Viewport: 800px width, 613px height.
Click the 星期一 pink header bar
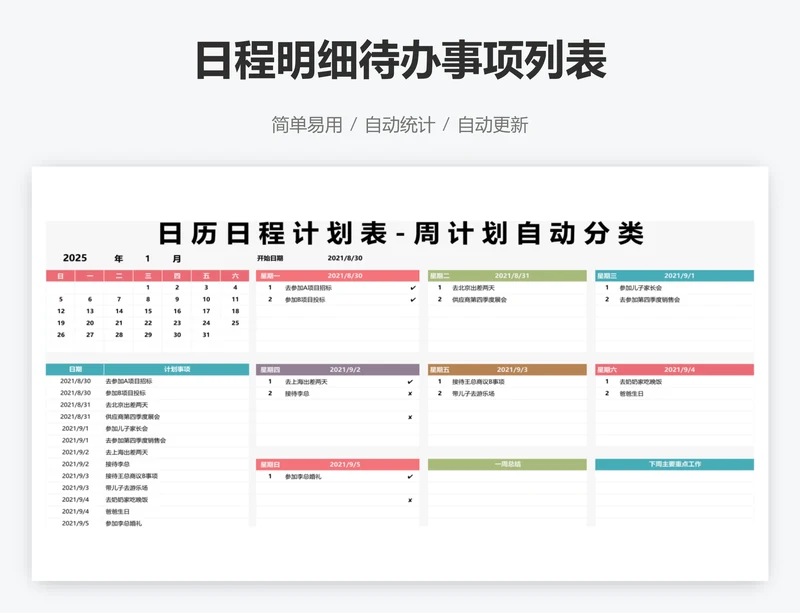(337, 276)
